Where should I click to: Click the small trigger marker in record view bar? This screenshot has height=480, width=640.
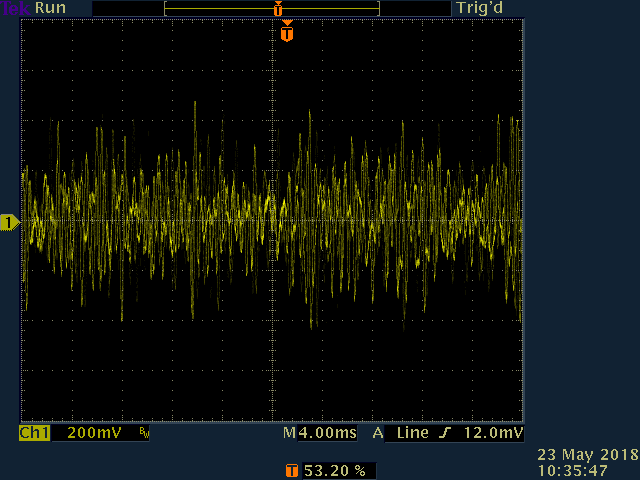point(278,8)
